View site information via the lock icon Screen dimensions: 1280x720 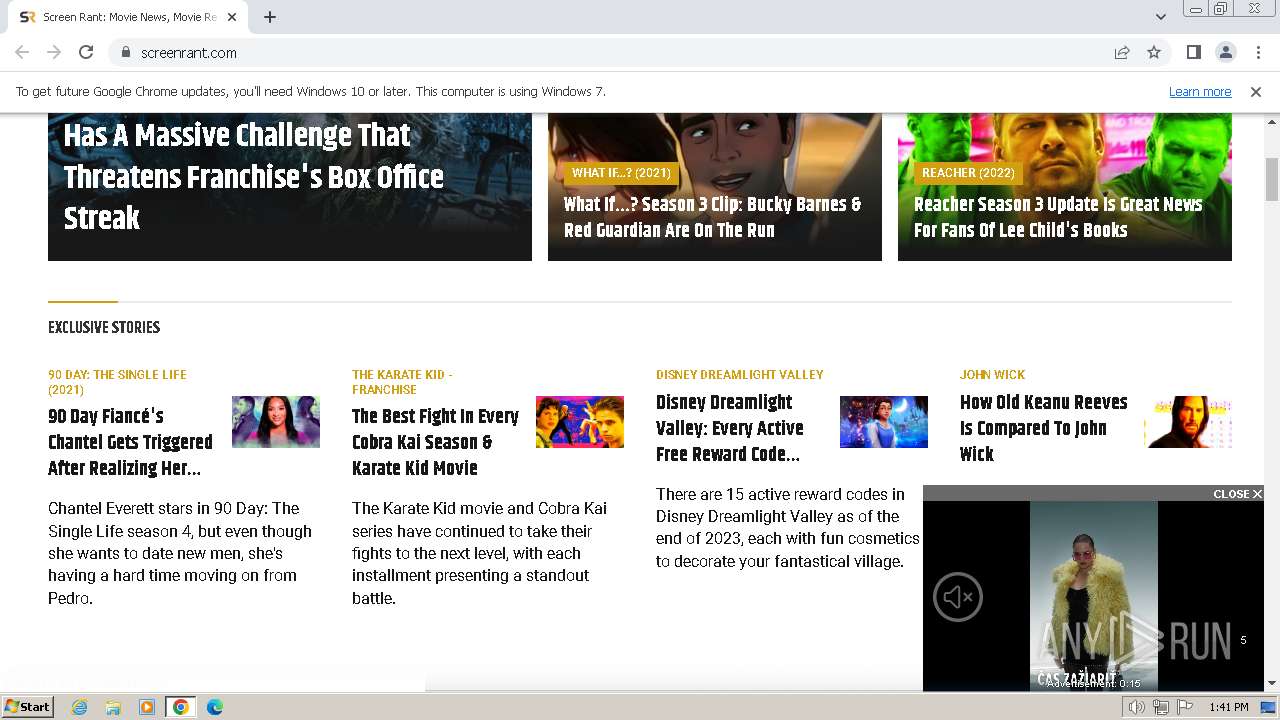tap(125, 52)
